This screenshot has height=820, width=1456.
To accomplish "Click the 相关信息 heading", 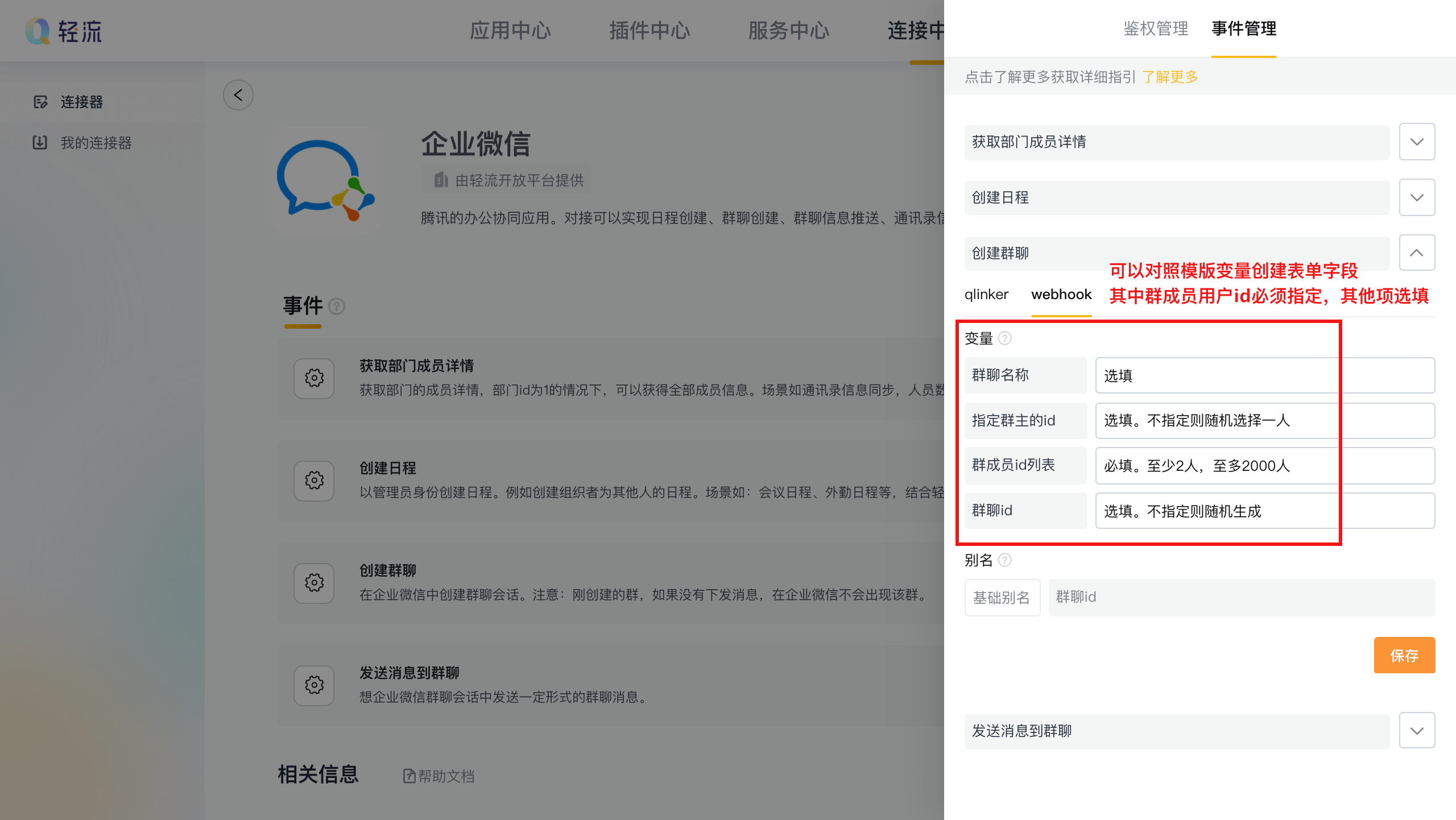I will tap(318, 775).
